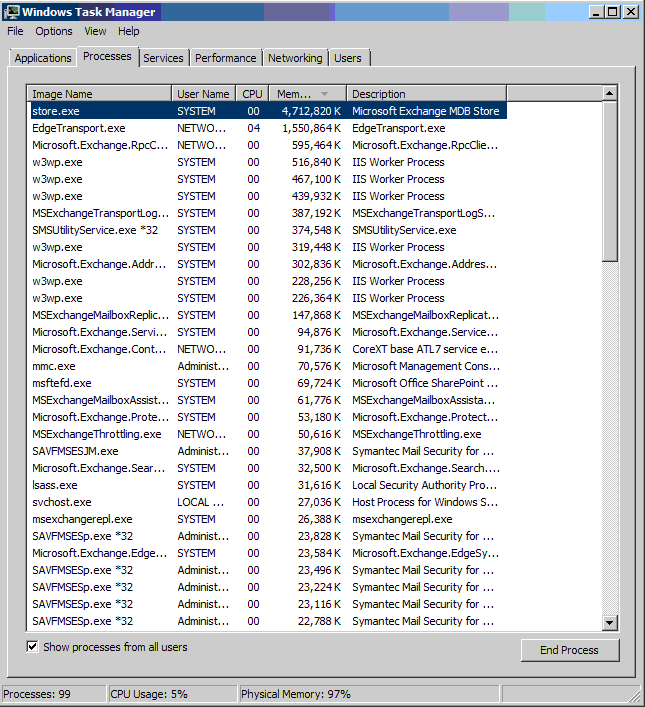Open the View menu

[x=95, y=31]
